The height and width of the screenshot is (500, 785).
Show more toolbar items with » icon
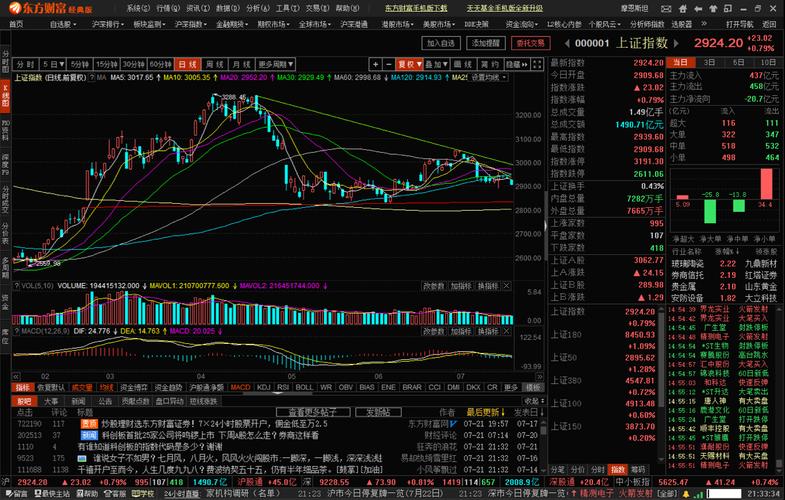pyautogui.click(x=704, y=24)
